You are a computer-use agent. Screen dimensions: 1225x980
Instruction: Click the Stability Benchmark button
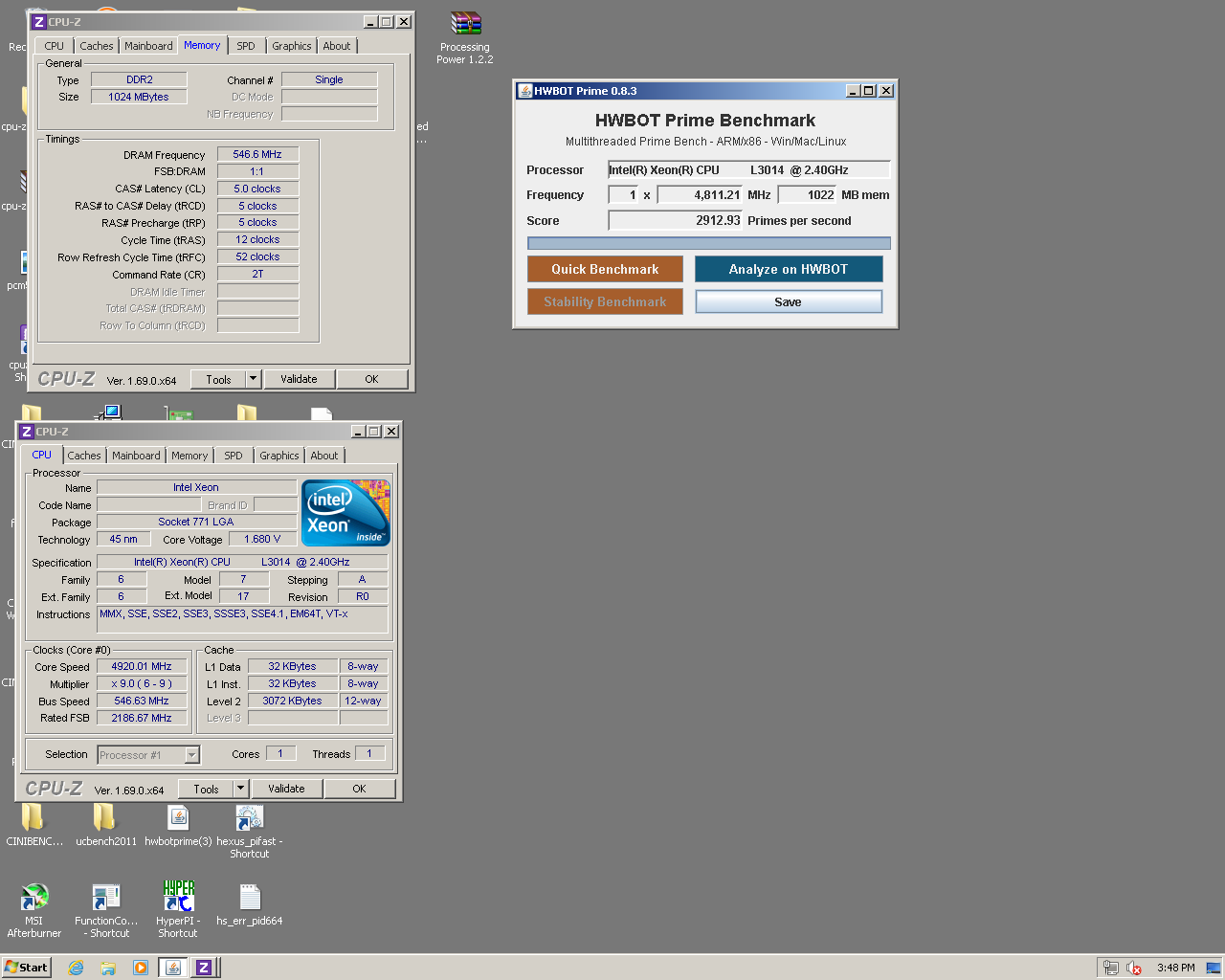[x=605, y=301]
